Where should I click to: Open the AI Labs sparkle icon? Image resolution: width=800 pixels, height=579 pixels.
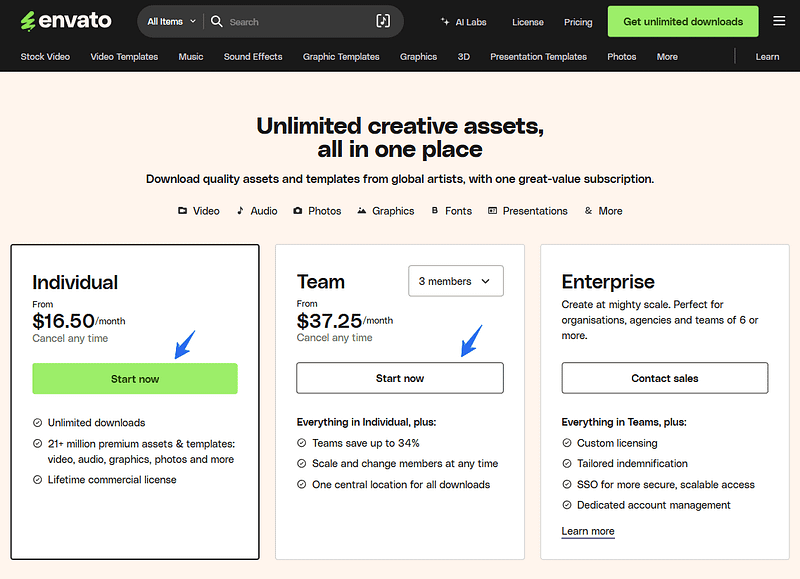click(443, 21)
